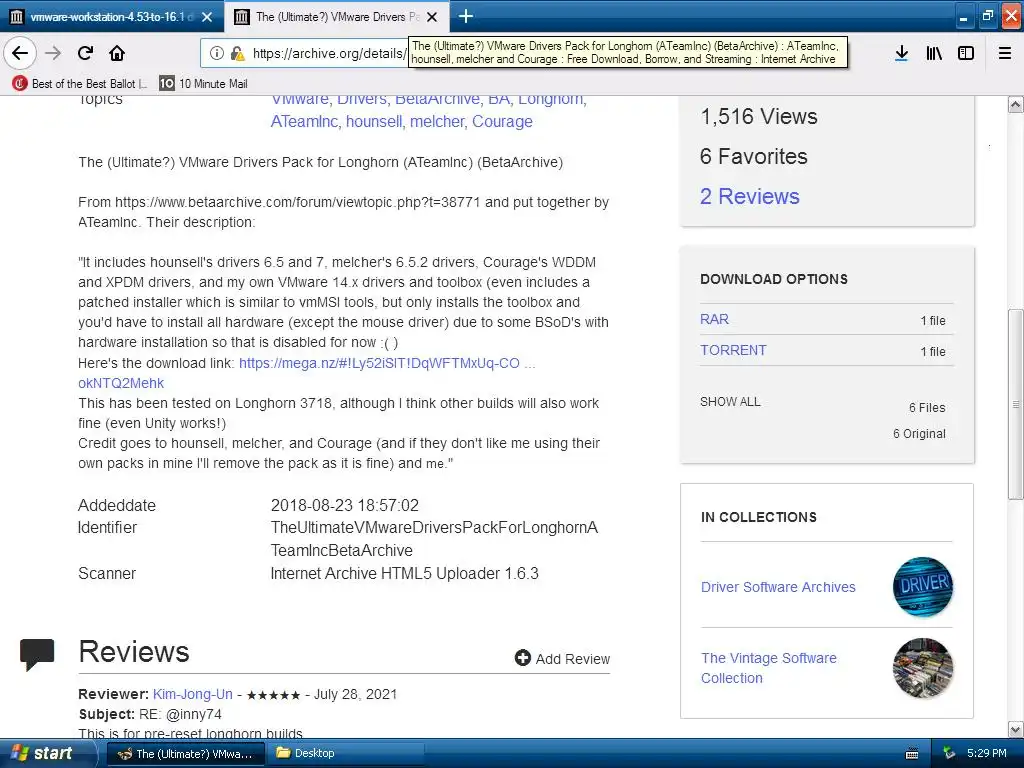
Task: Click the Reviews speech bubble icon
Action: [37, 654]
